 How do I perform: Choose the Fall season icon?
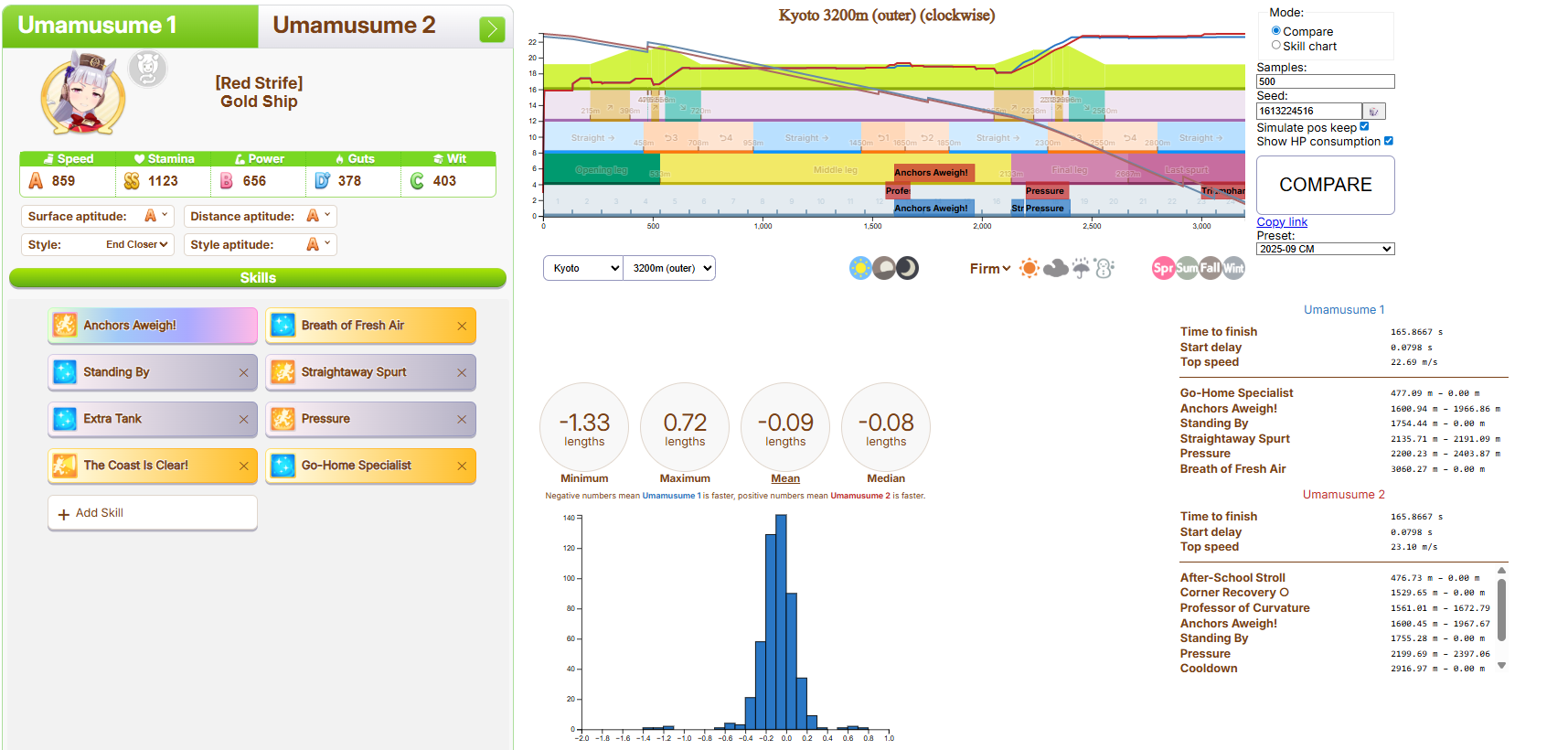tap(1210, 268)
